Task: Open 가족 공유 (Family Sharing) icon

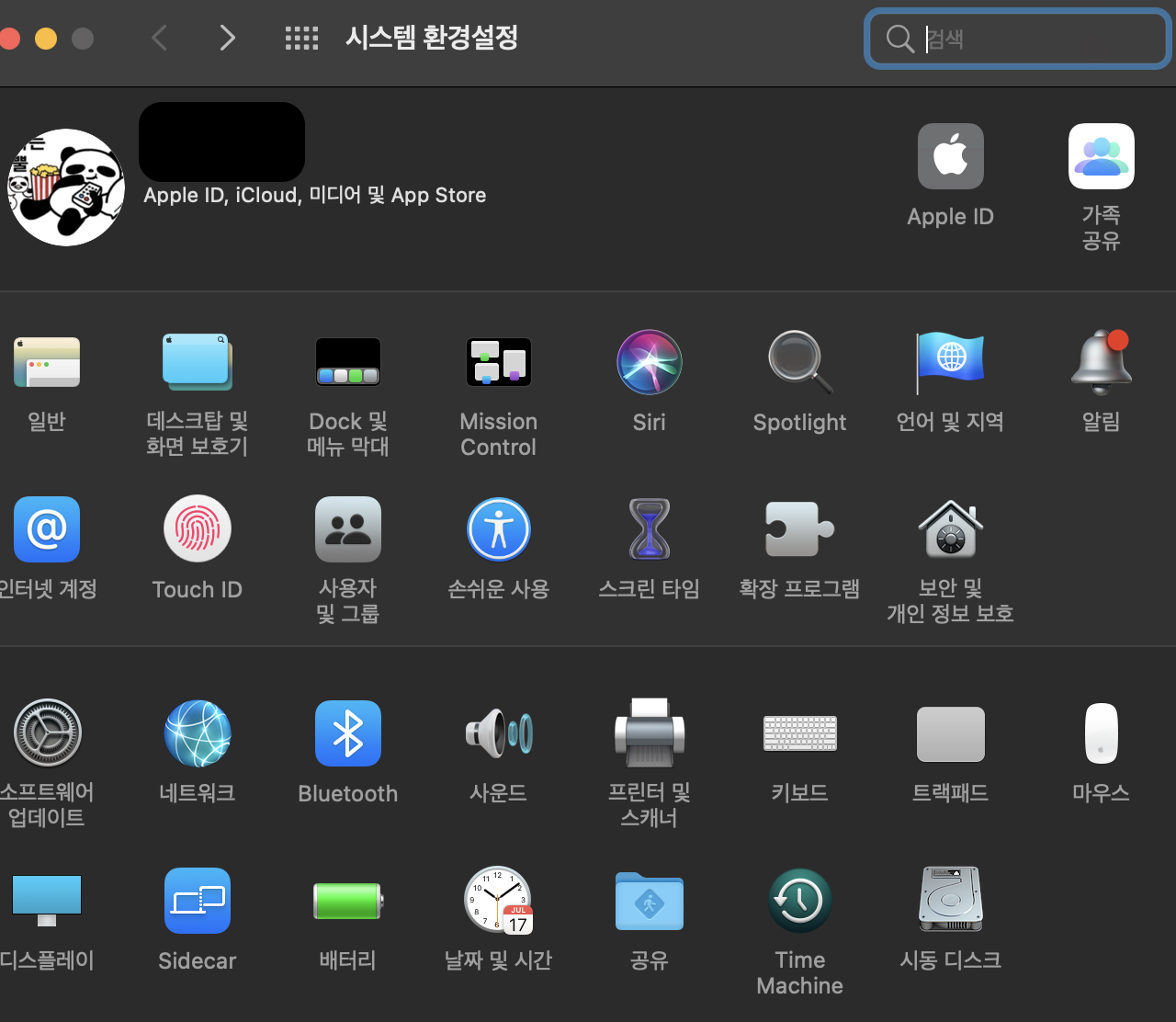Action: tap(1102, 156)
